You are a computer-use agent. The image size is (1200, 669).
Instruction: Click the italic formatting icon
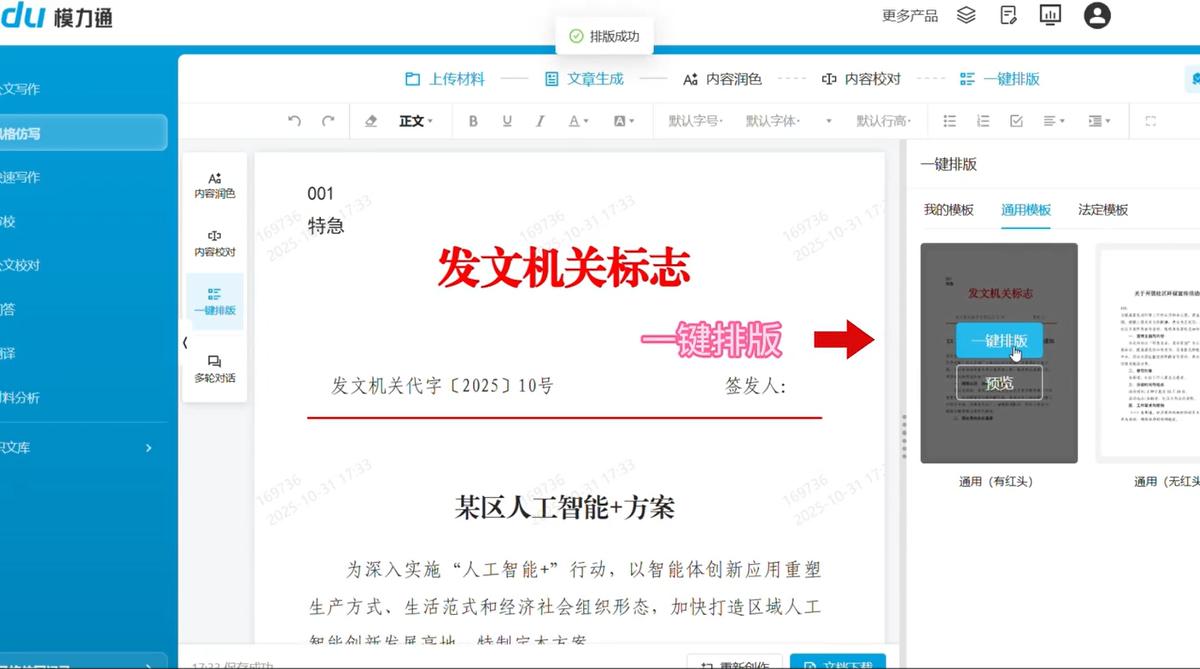pos(540,121)
